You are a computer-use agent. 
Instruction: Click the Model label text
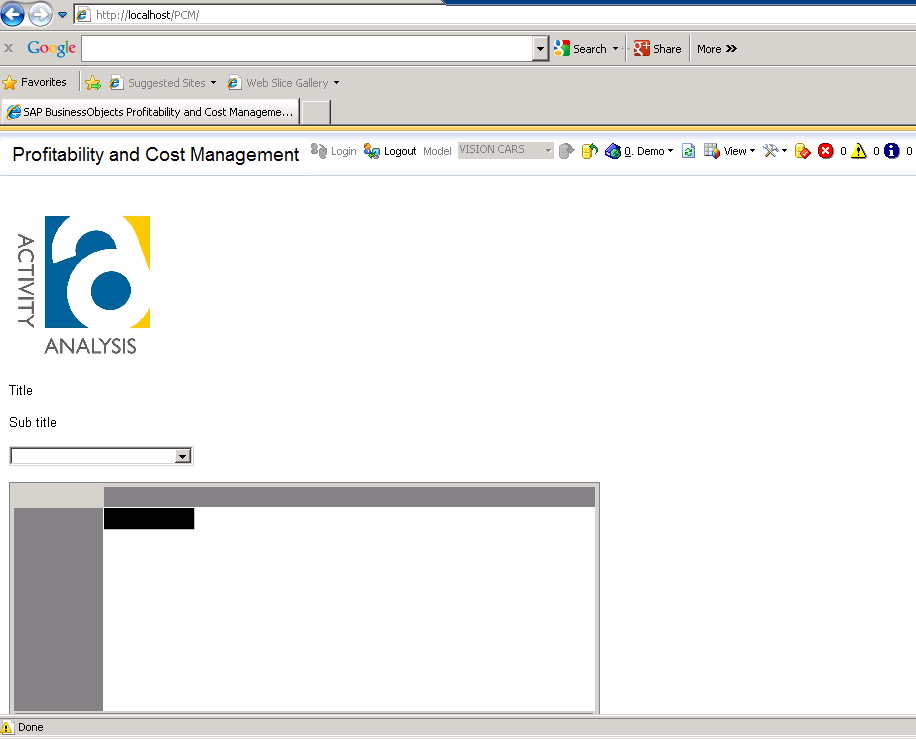point(437,151)
